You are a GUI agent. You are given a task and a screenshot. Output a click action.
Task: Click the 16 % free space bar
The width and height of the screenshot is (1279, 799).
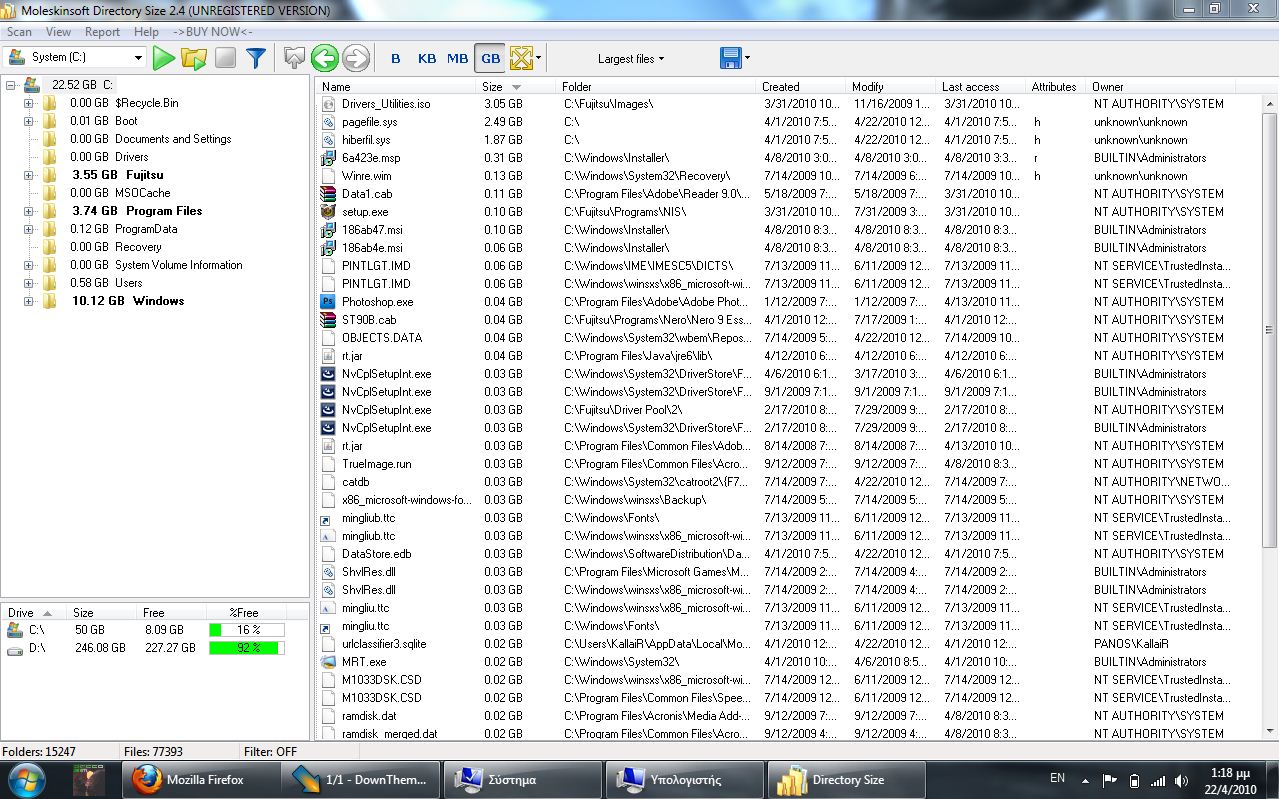tap(246, 630)
